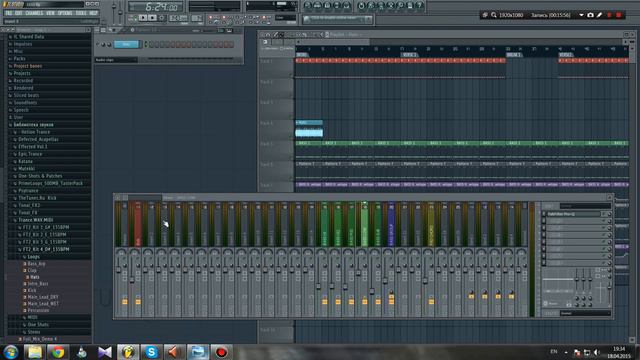The image size is (640, 360).
Task: Open the VIEW menu
Action: tap(50, 13)
